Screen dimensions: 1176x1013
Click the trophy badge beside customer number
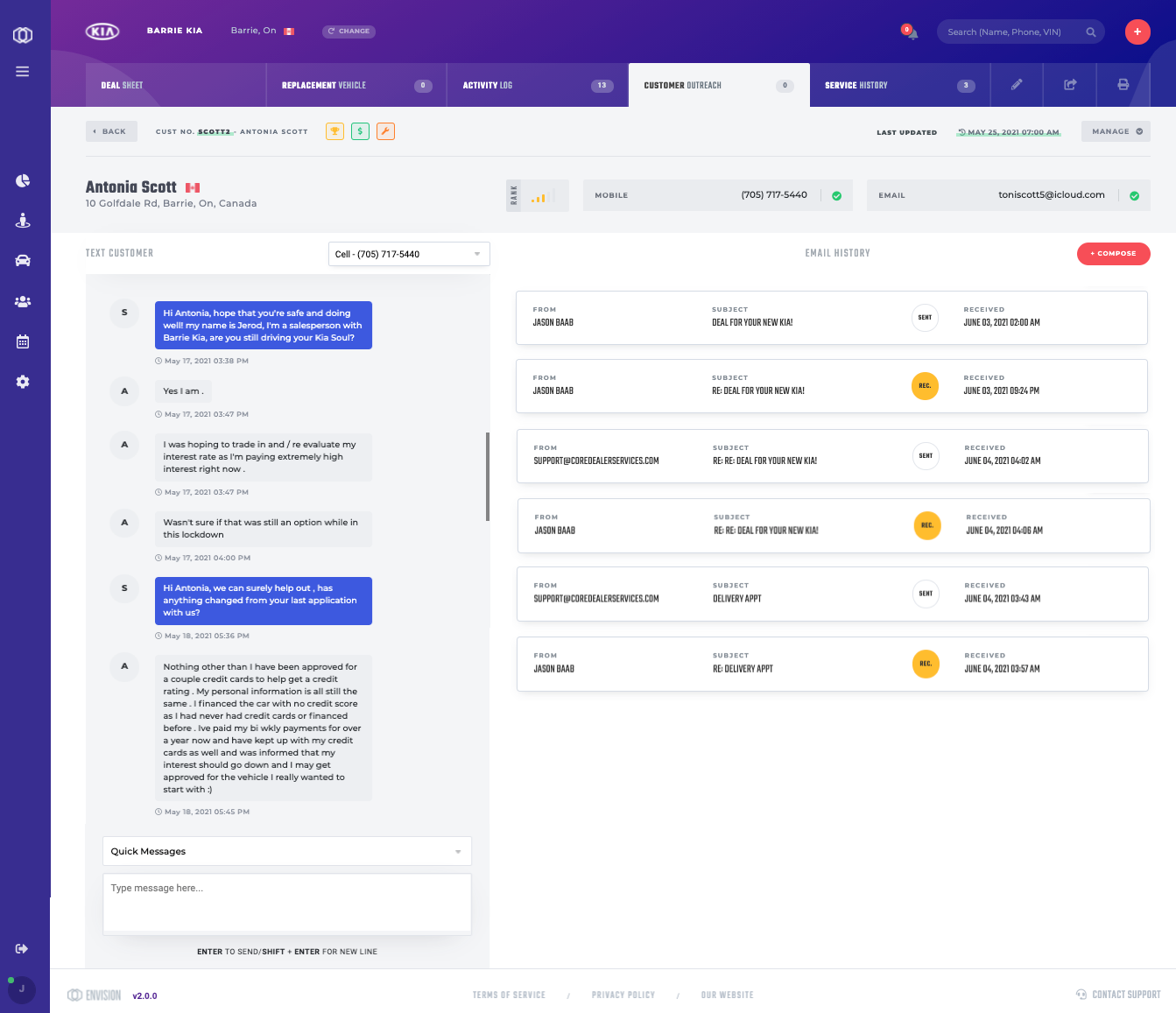click(x=335, y=130)
